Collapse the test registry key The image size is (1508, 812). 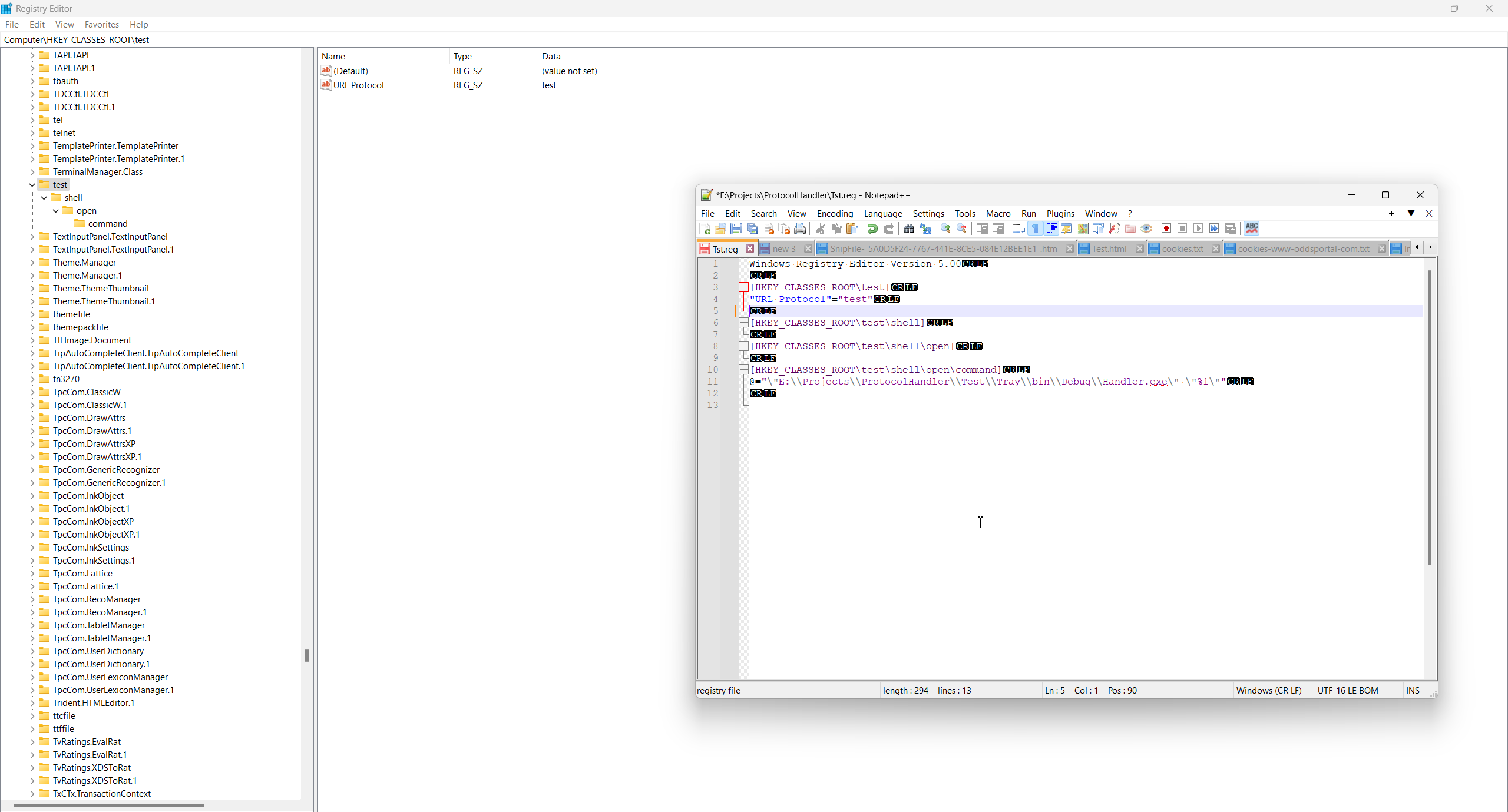coord(32,185)
